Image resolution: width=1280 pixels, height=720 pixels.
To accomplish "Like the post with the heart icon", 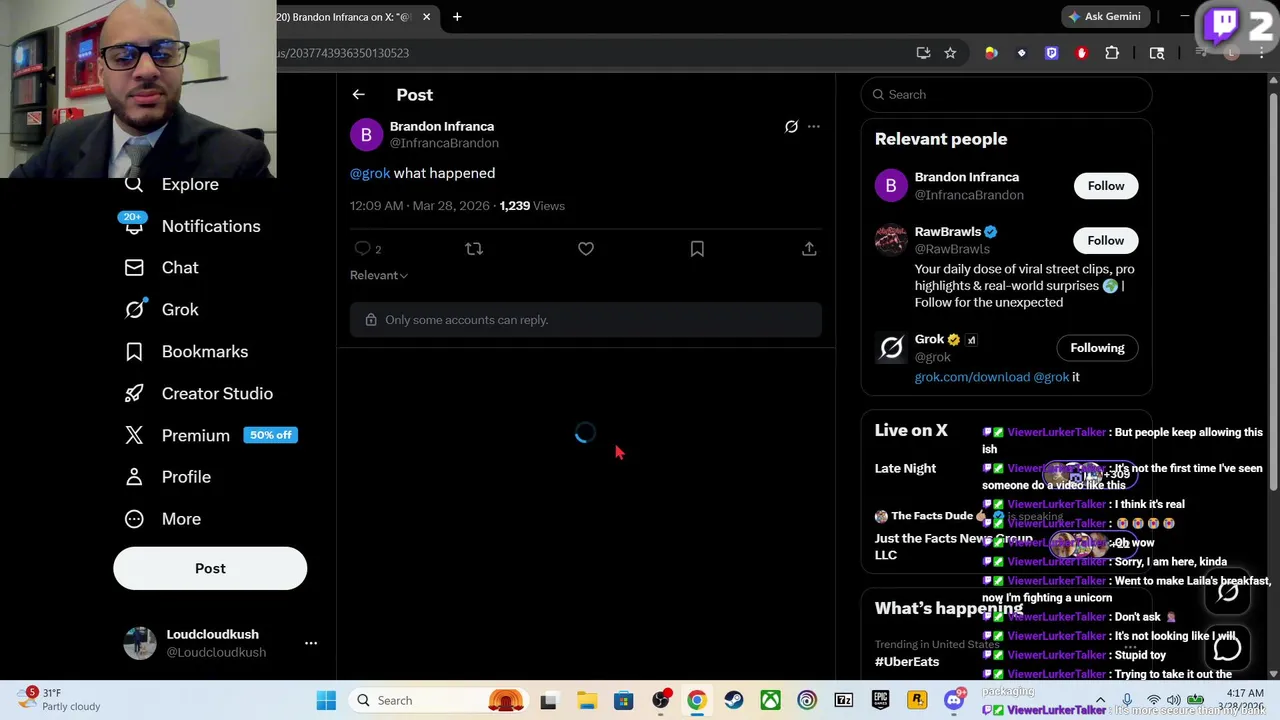I will [x=586, y=248].
